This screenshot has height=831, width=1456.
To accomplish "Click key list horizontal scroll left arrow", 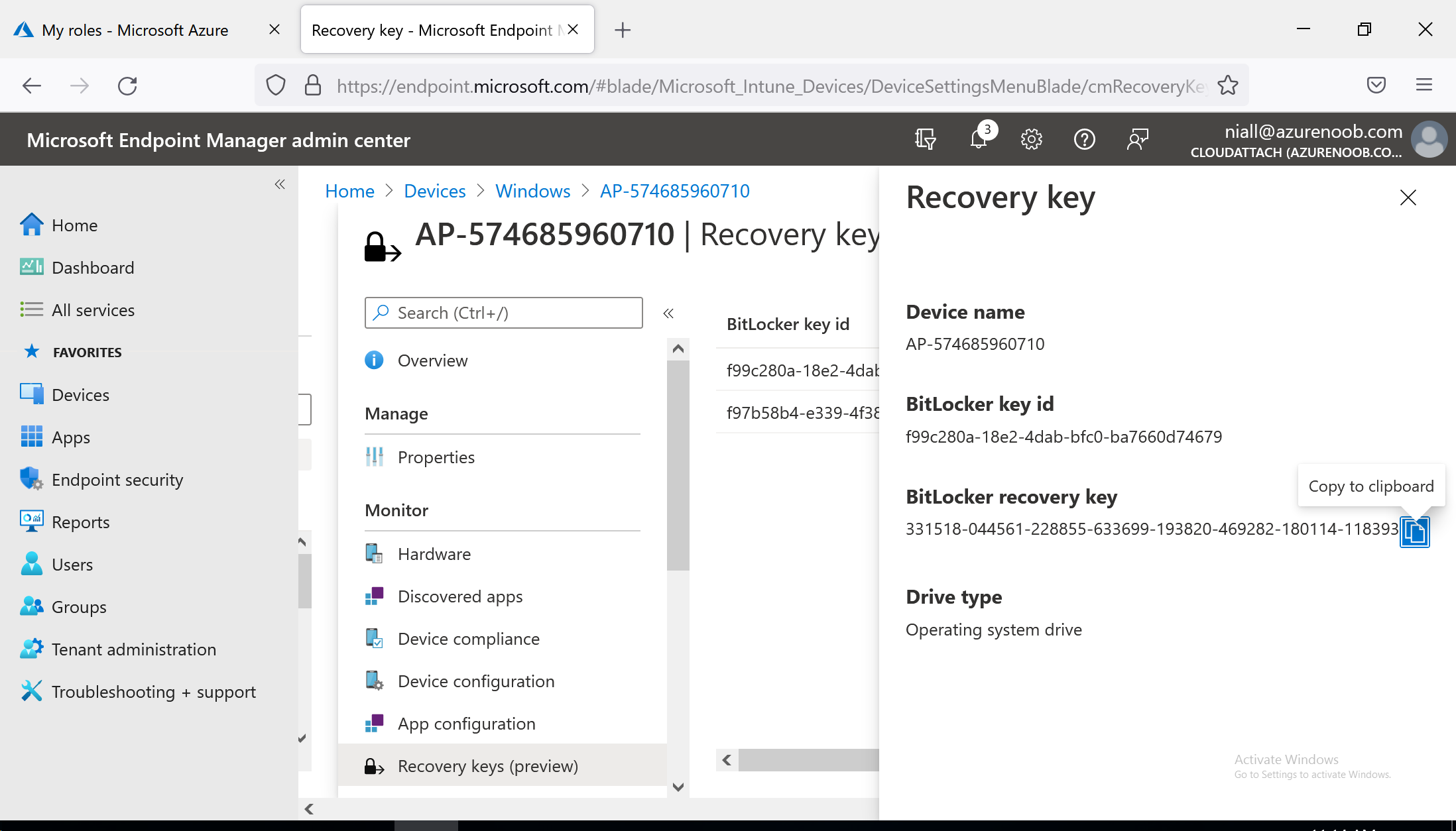I will 727,760.
